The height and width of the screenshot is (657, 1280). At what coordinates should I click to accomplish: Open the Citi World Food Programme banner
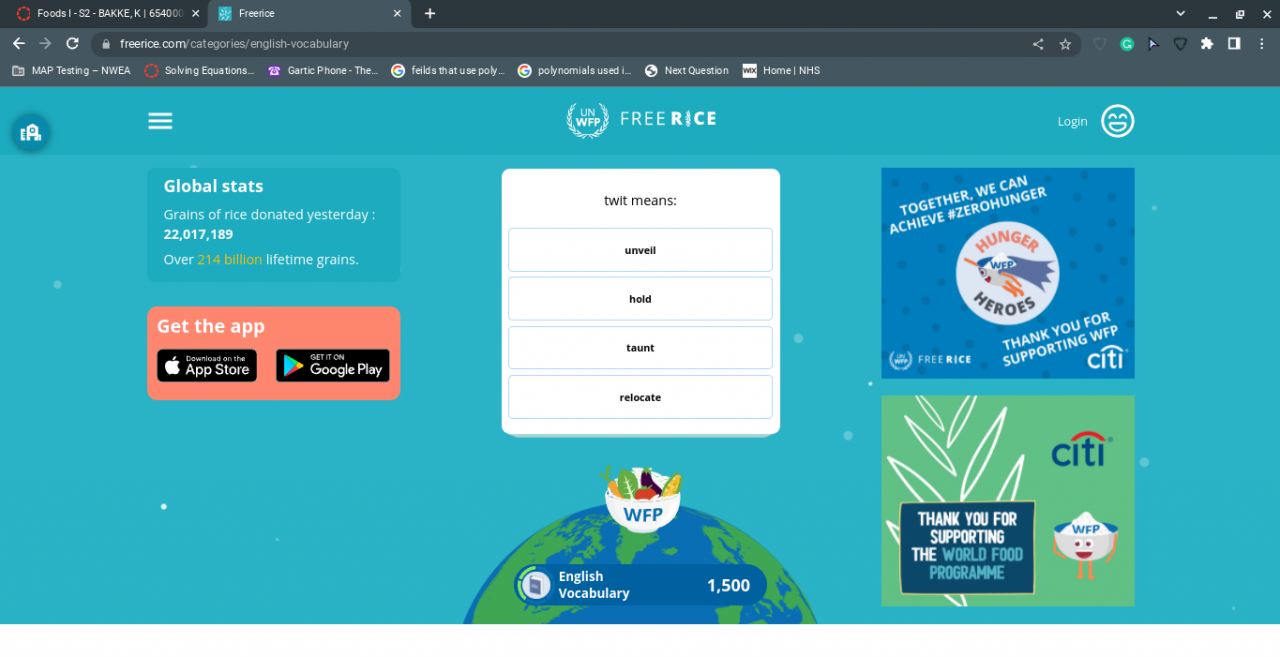pyautogui.click(x=1008, y=501)
